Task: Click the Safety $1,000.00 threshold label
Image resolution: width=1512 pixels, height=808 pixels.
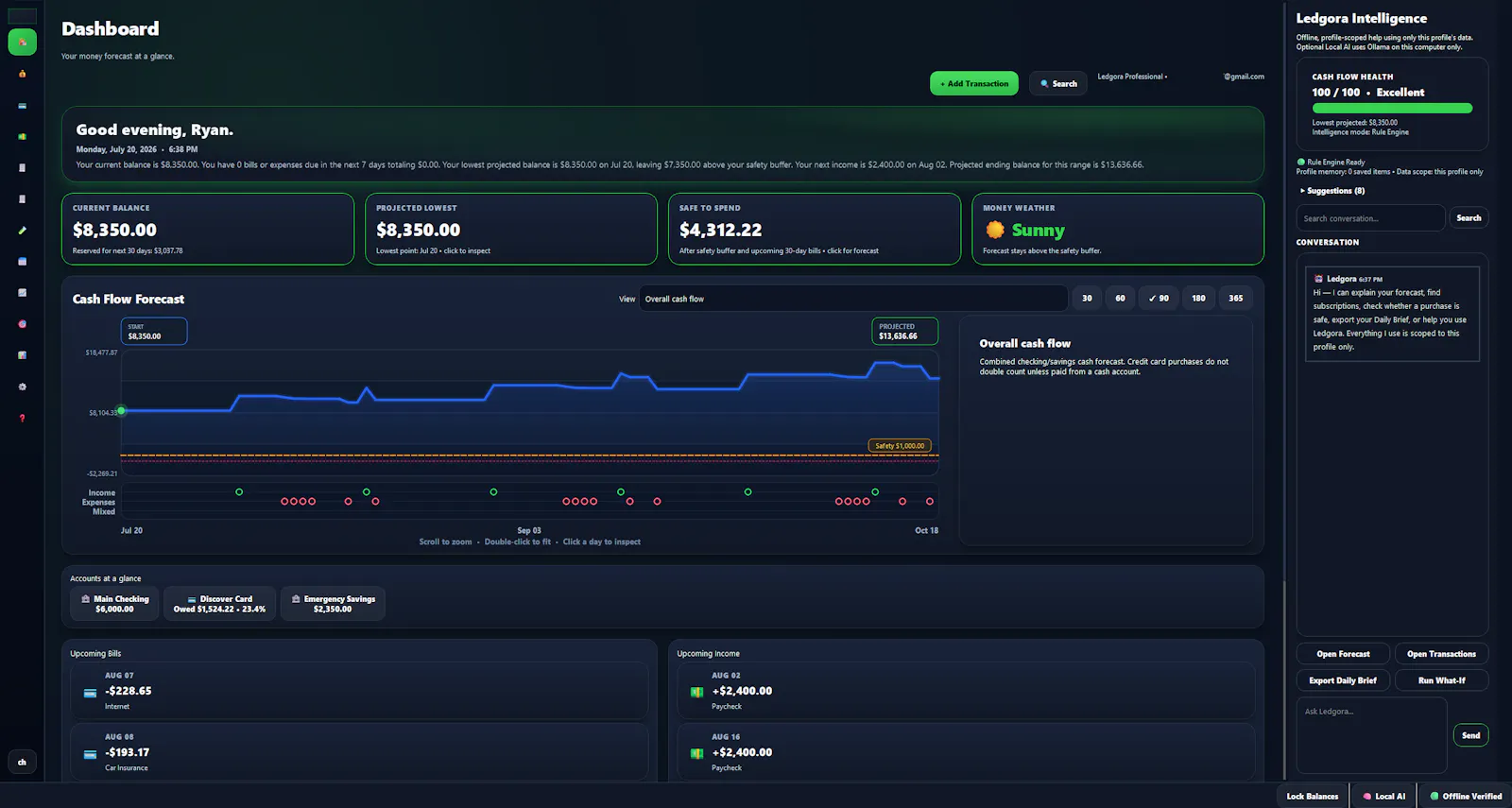Action: [x=900, y=446]
